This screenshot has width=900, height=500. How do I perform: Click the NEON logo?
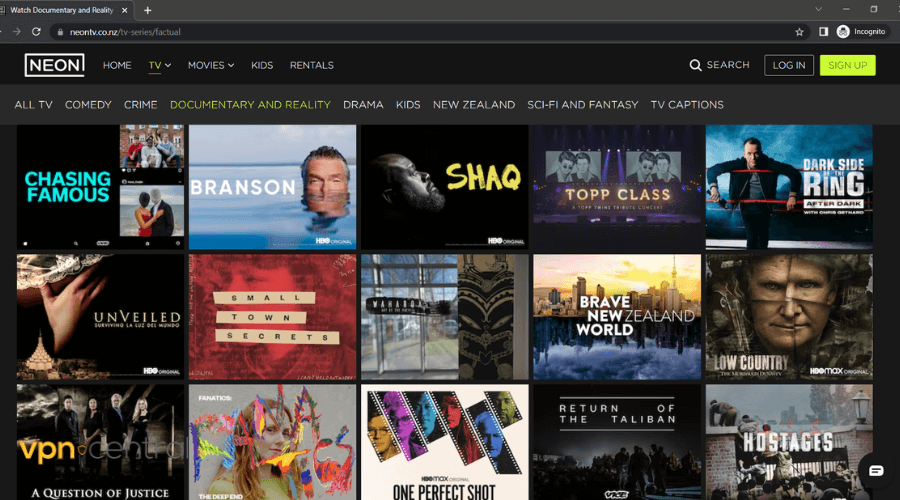[54, 65]
